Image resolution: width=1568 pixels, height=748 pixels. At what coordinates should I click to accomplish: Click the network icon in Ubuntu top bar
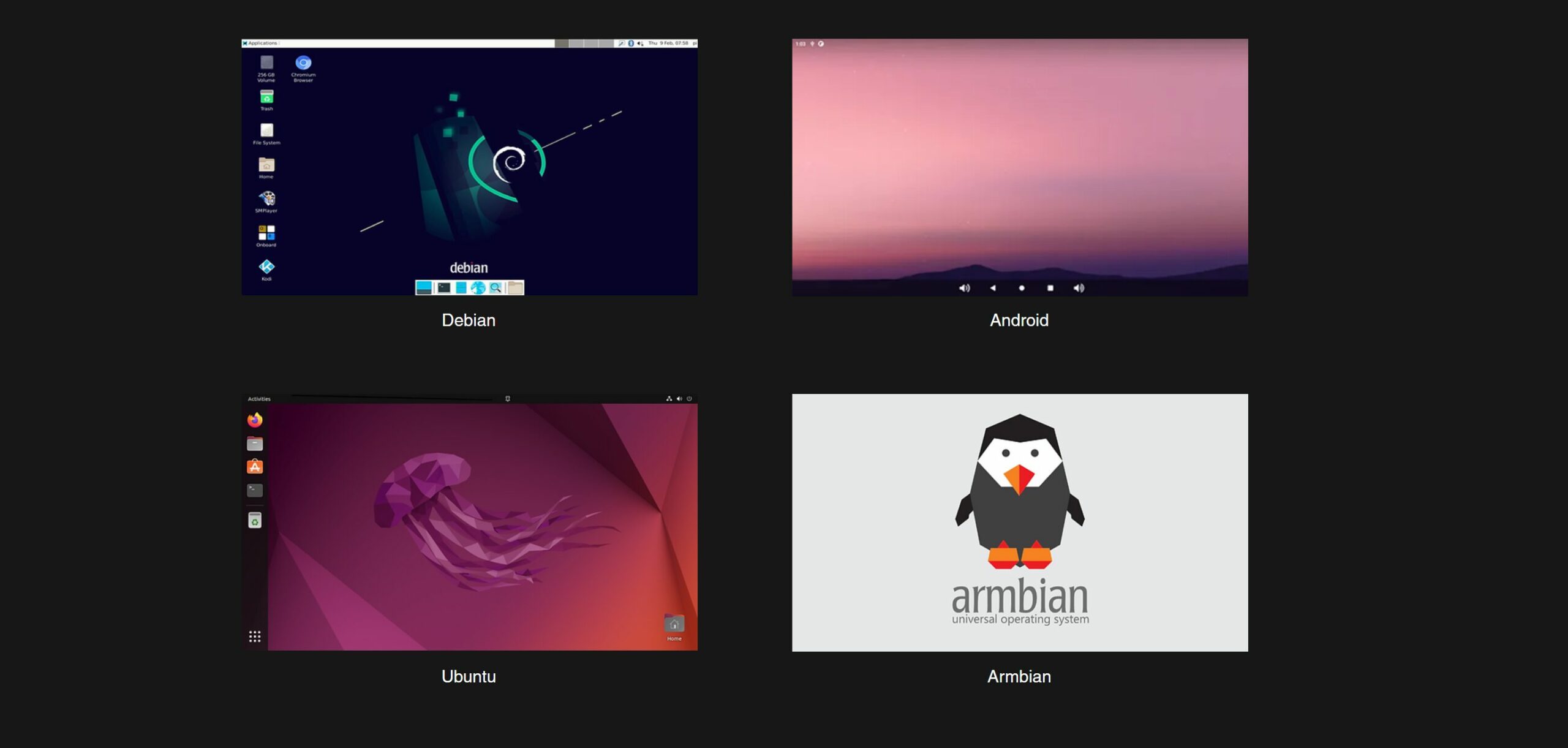tap(669, 399)
